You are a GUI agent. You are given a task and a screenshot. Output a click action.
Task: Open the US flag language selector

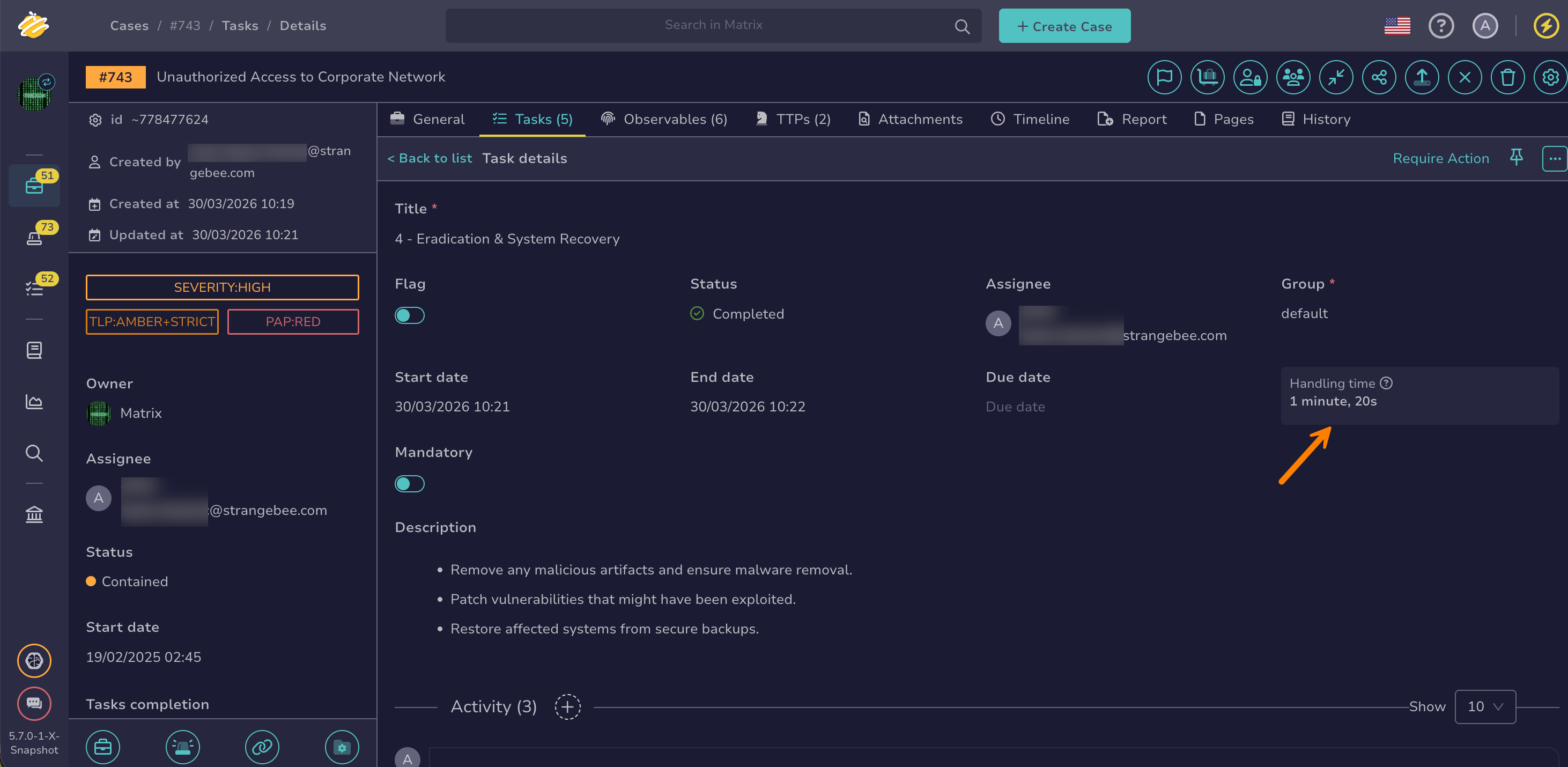click(1397, 26)
